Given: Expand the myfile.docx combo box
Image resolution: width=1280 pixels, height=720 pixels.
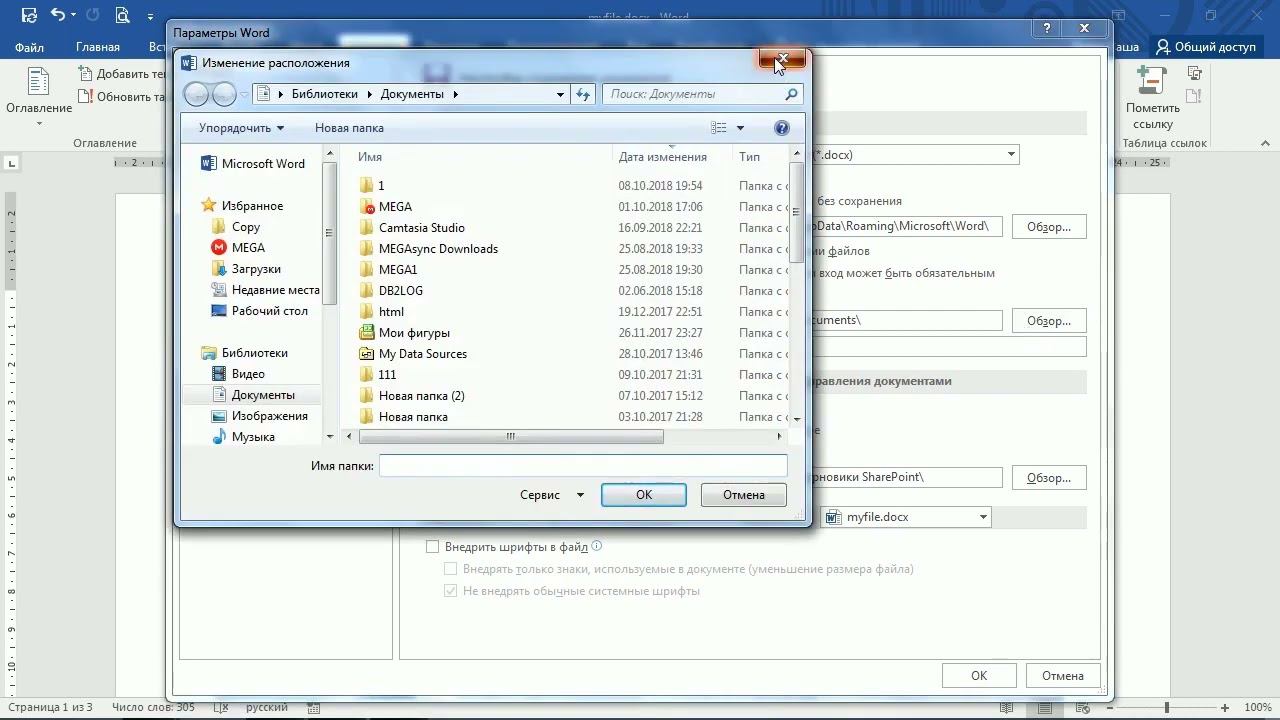Looking at the screenshot, I should (x=983, y=517).
